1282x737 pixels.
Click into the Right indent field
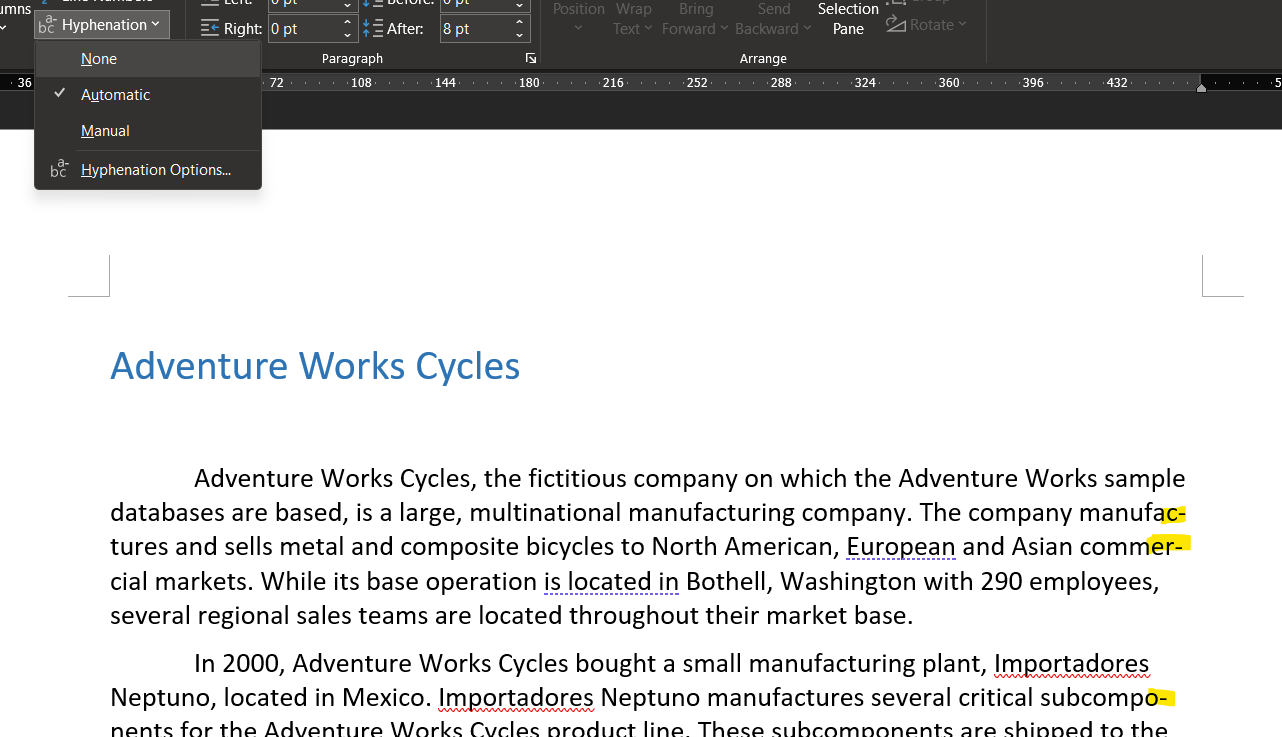click(302, 29)
